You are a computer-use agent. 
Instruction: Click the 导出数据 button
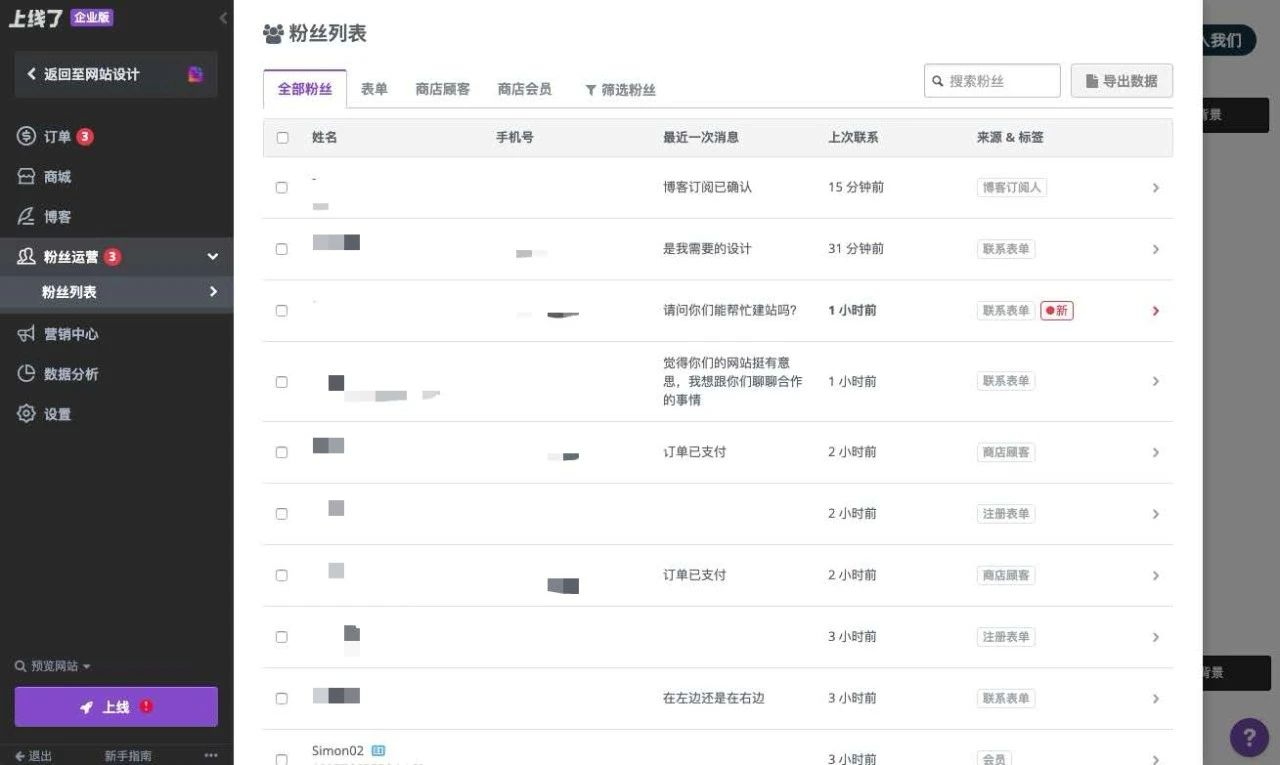click(x=1122, y=81)
